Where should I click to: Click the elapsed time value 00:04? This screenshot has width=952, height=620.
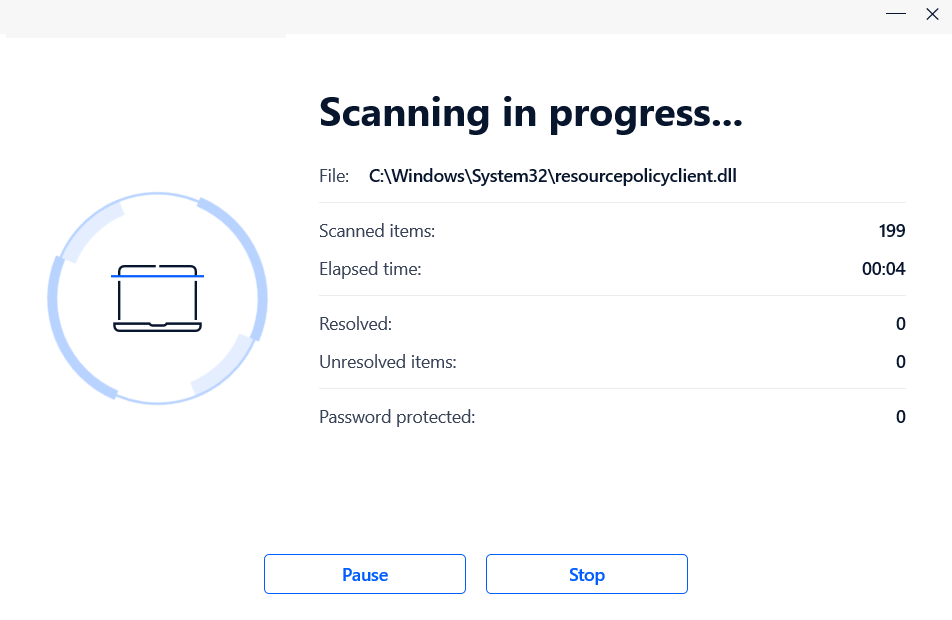point(884,269)
